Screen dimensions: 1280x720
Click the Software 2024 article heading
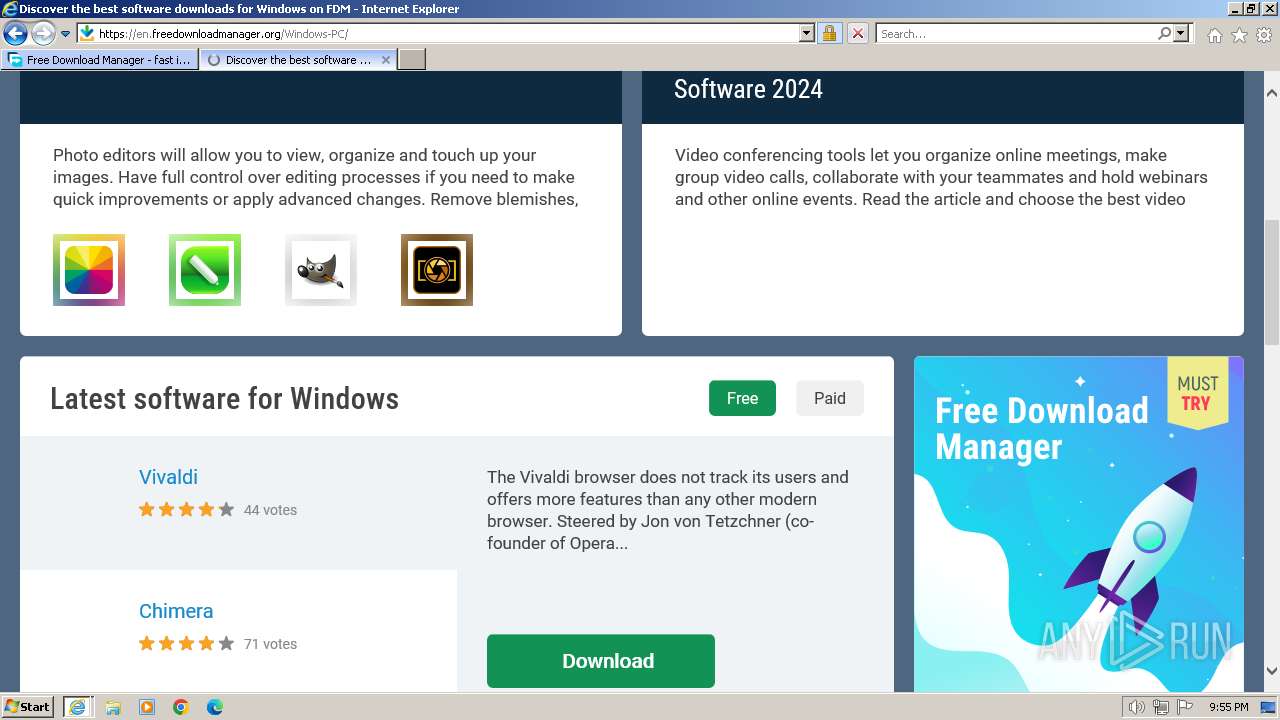coord(748,89)
